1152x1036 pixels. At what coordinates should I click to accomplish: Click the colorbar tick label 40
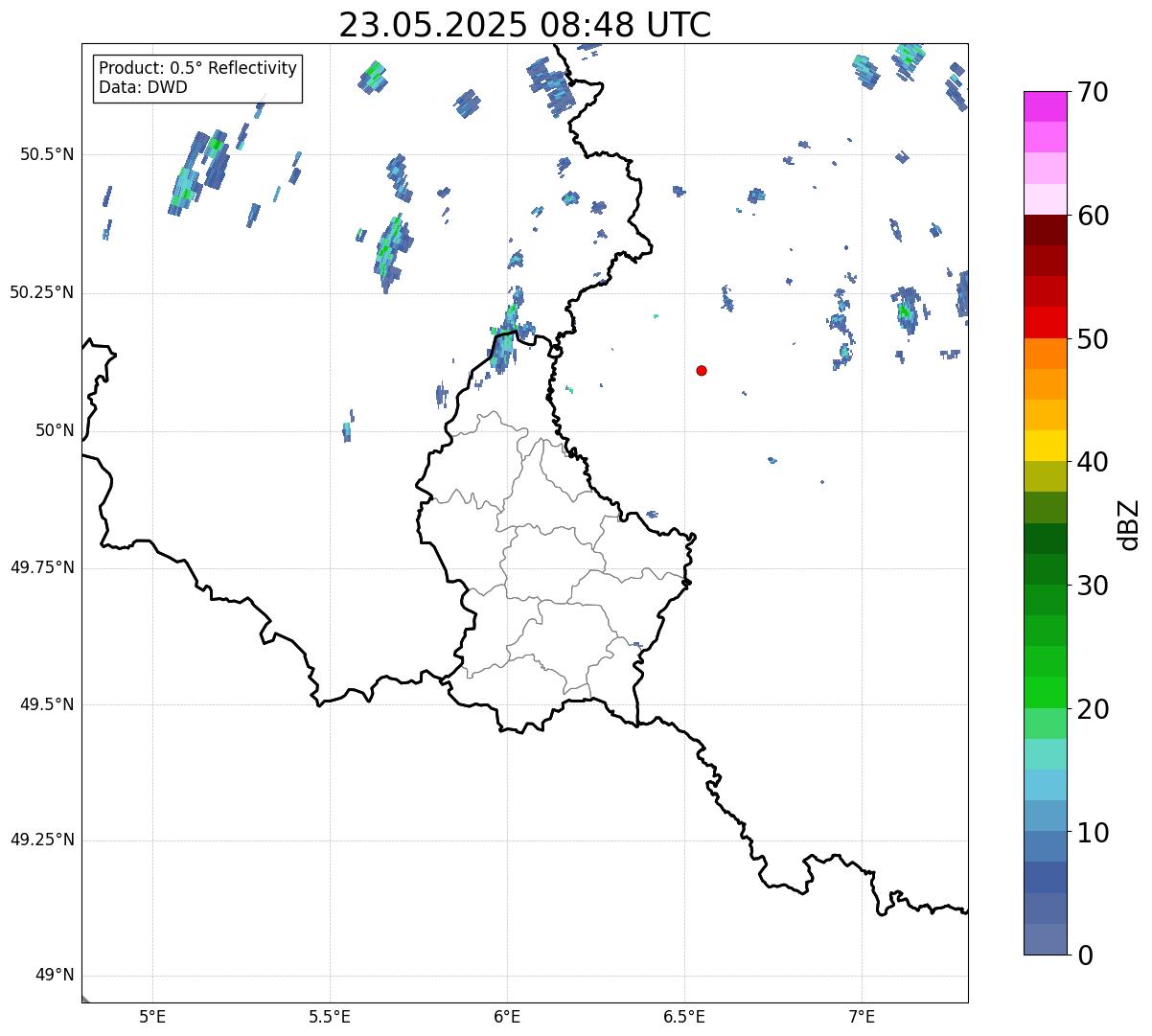click(x=1093, y=463)
